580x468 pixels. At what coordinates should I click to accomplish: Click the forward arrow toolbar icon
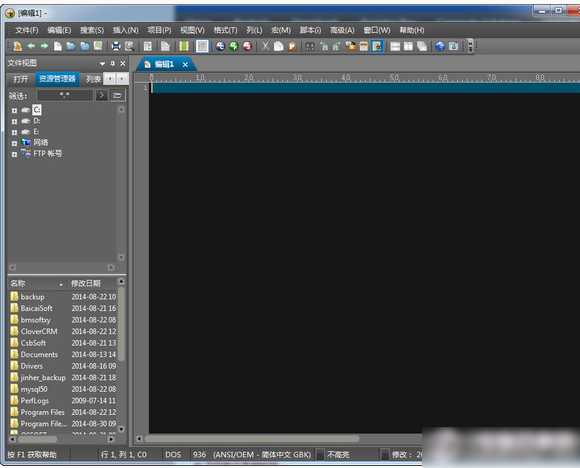[44, 46]
